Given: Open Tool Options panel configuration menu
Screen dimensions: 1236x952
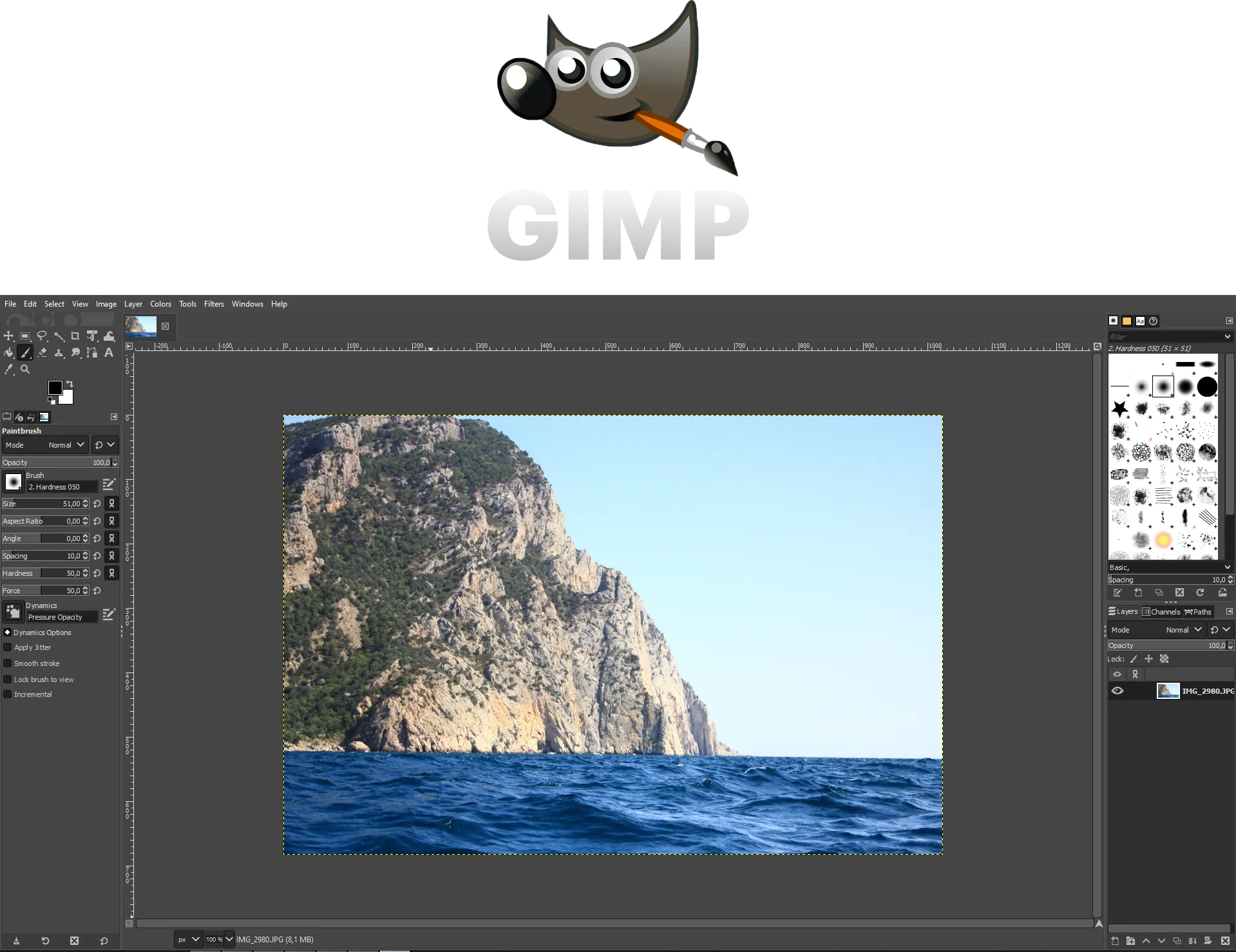Looking at the screenshot, I should click(114, 417).
